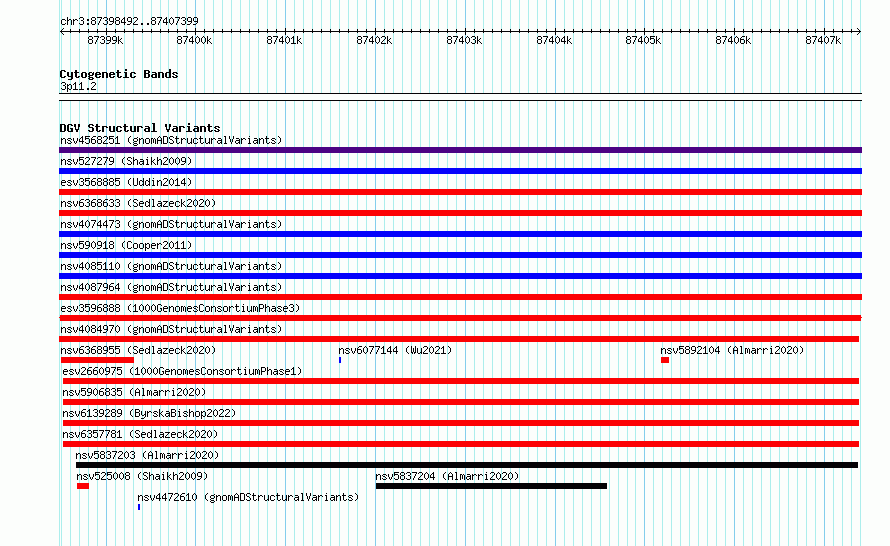Open variant nsv4472610 (gnomADStructuralVariants) label
Viewport: 890px width, 546px height.
pos(248,497)
